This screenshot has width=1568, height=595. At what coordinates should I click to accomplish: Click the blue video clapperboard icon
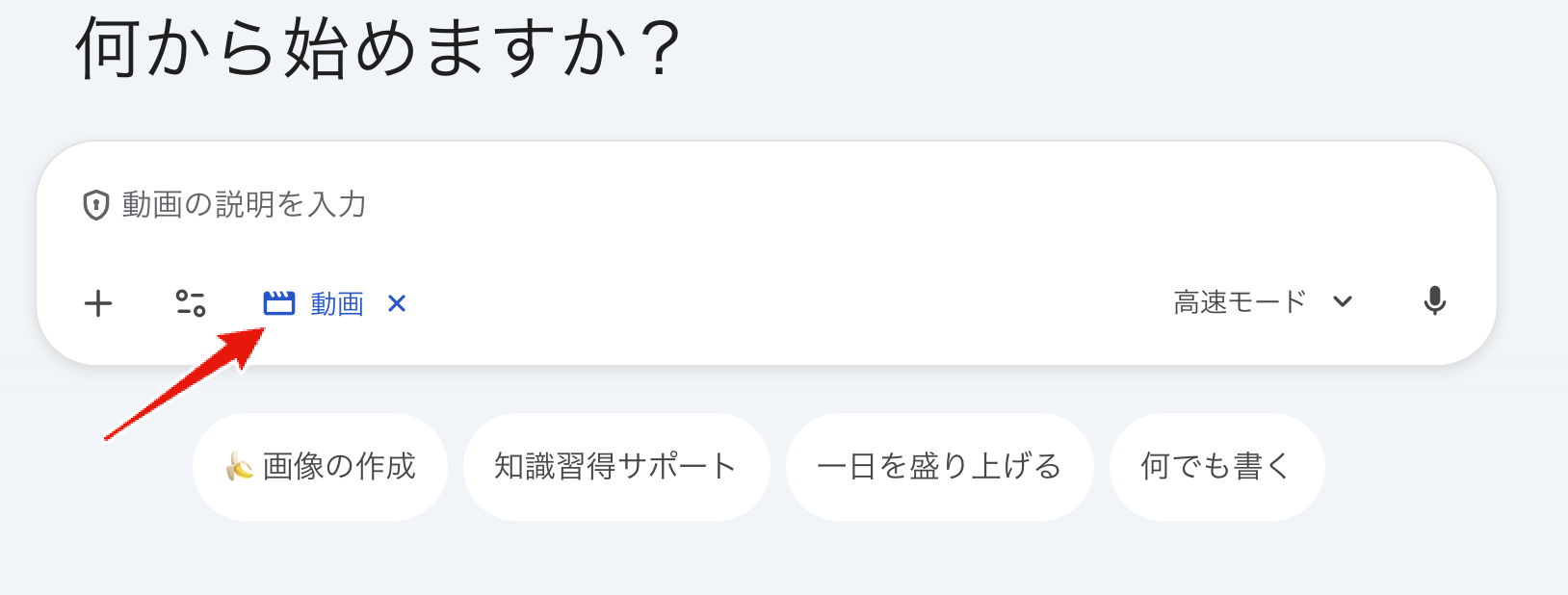(x=279, y=303)
